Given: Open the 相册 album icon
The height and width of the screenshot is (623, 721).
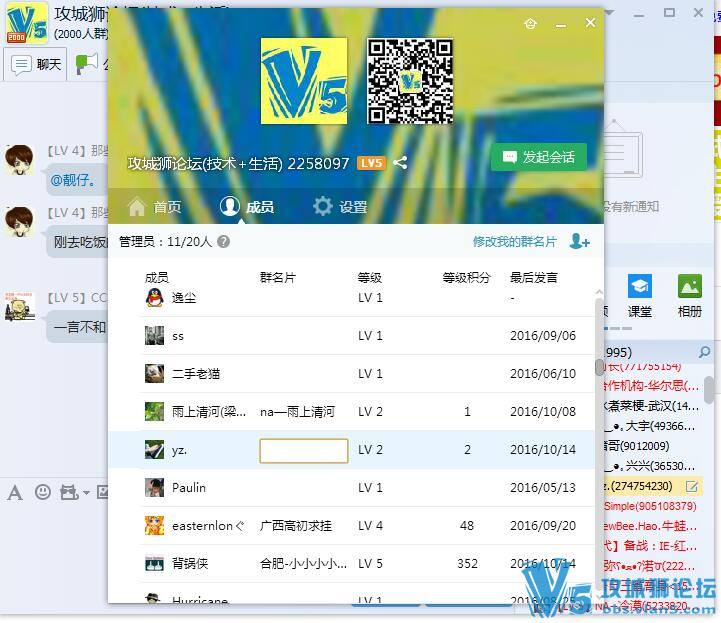Looking at the screenshot, I should [690, 294].
